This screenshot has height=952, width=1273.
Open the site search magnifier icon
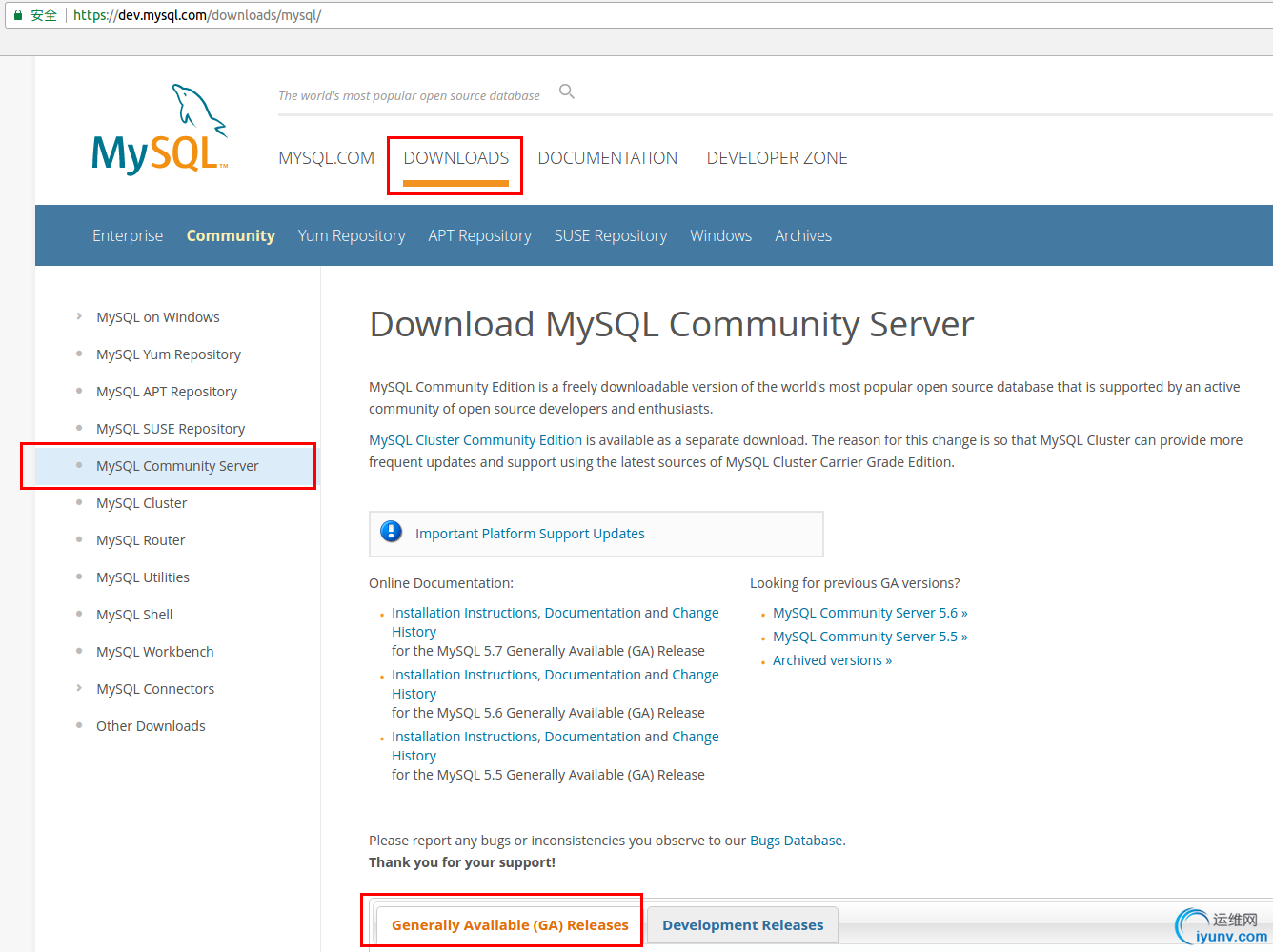pos(567,91)
